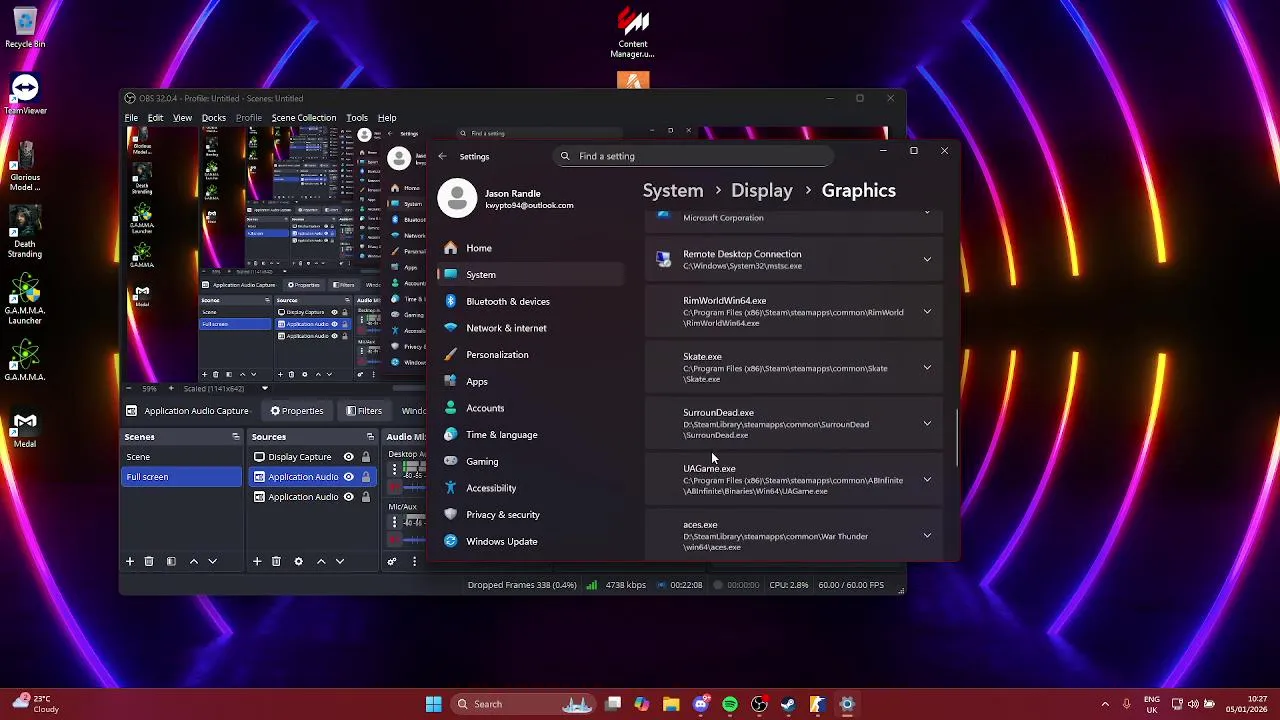Show hidden icons chevron in system tray
Screen dimensions: 1280x720
(1105, 704)
